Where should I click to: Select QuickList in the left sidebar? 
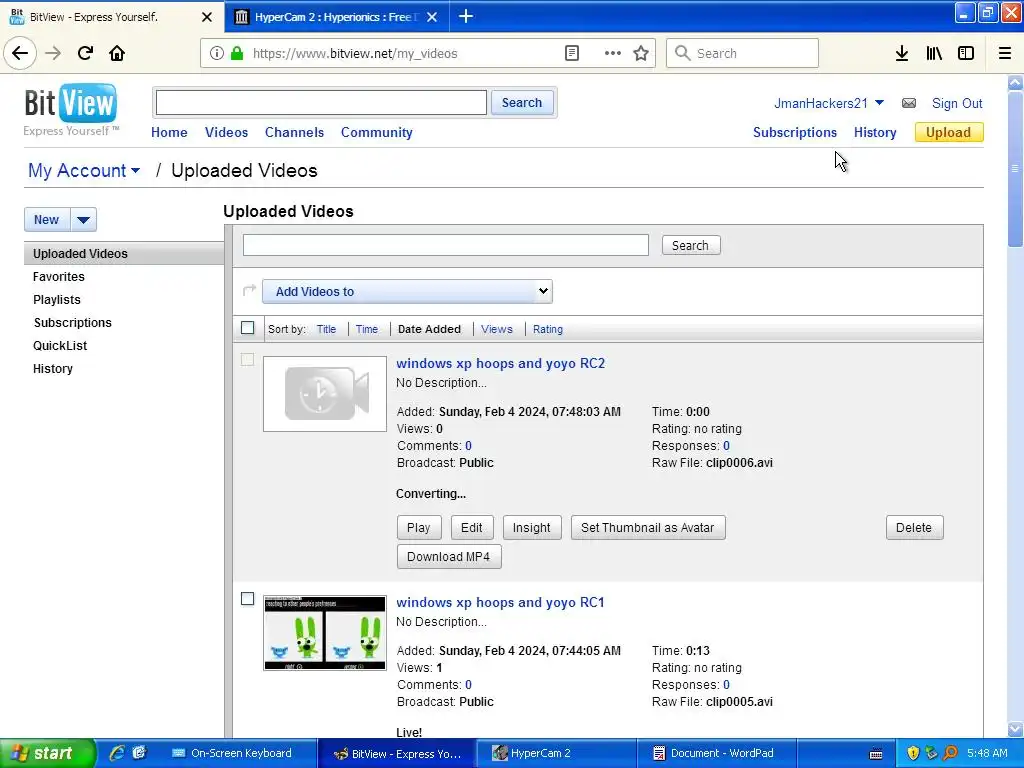[x=60, y=345]
